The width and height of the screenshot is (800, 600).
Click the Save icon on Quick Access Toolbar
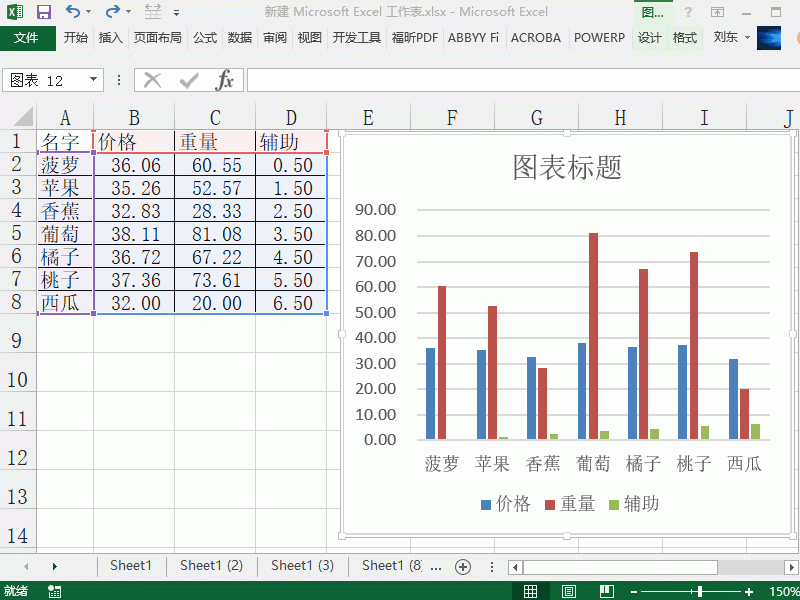43,12
